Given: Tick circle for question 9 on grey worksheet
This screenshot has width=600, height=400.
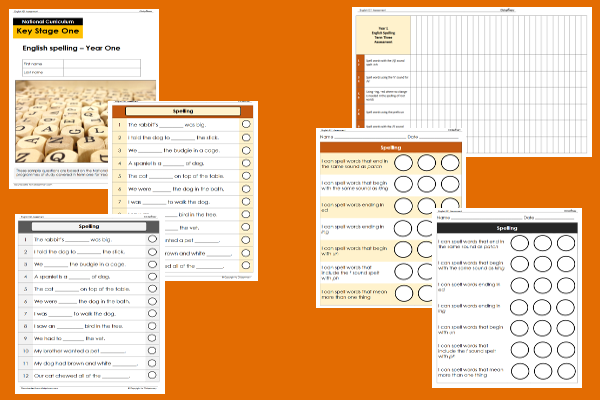Looking at the screenshot, I should [152, 338].
